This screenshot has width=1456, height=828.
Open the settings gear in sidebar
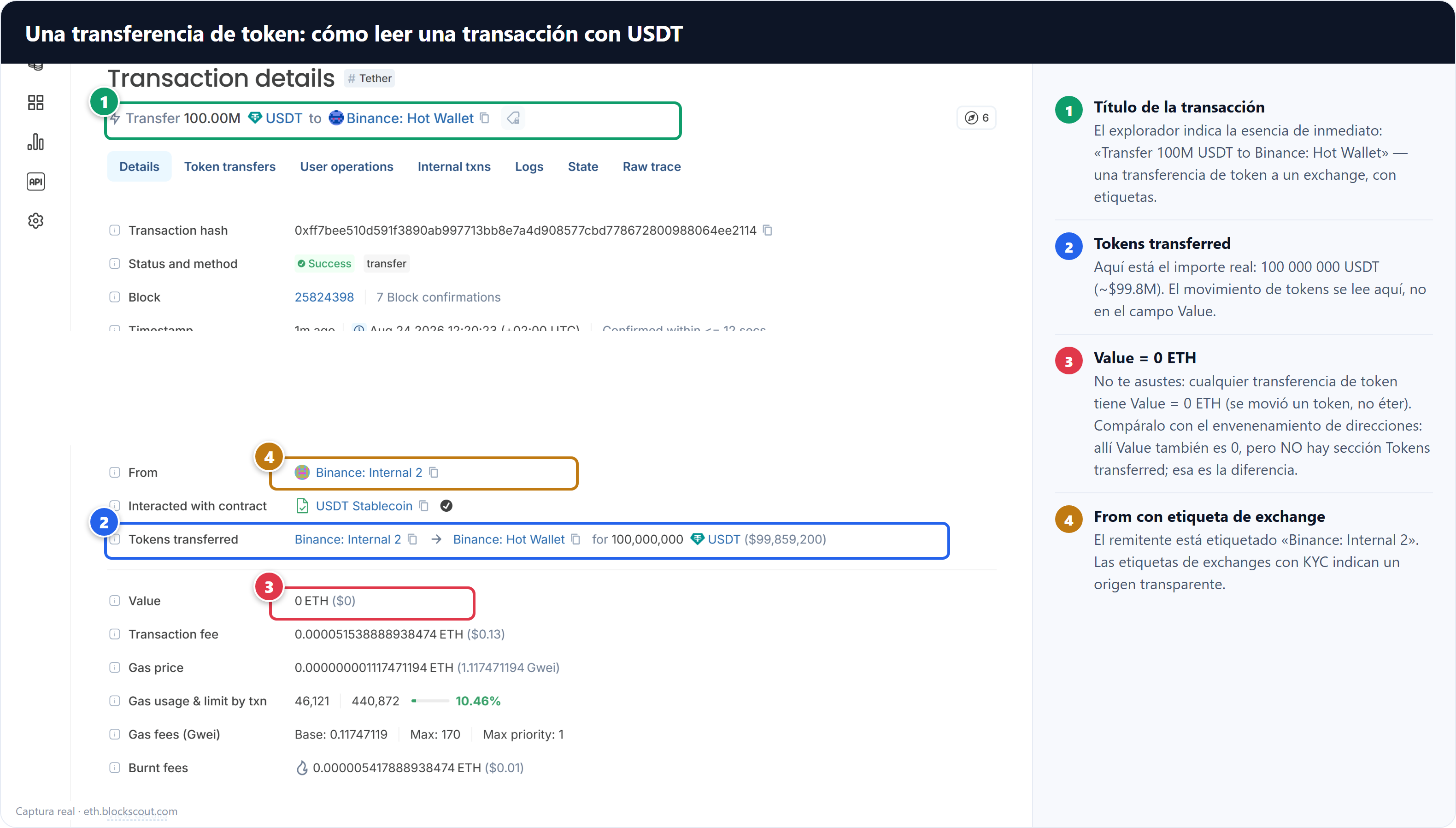pos(36,221)
